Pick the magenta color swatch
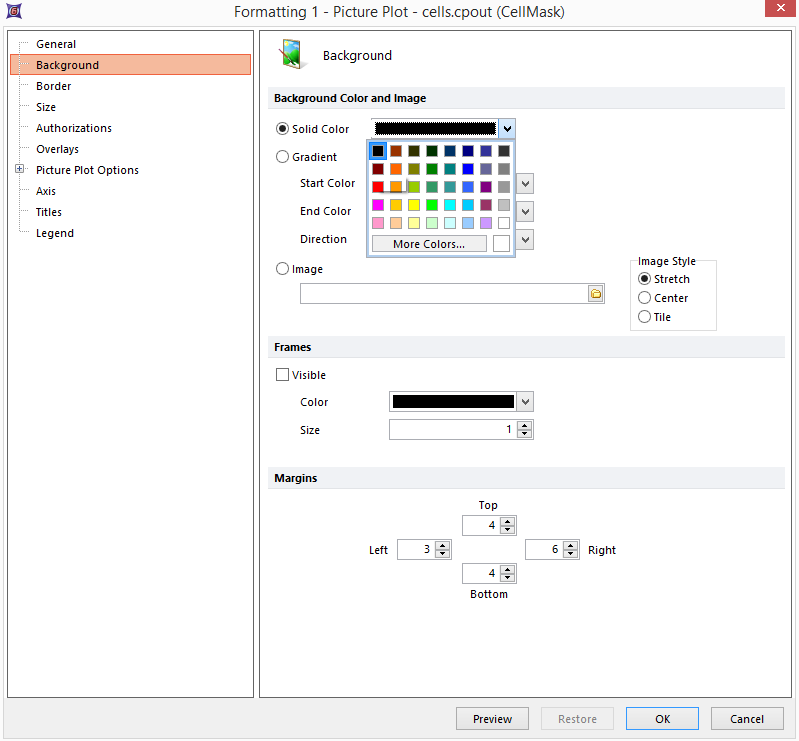 pos(378,205)
